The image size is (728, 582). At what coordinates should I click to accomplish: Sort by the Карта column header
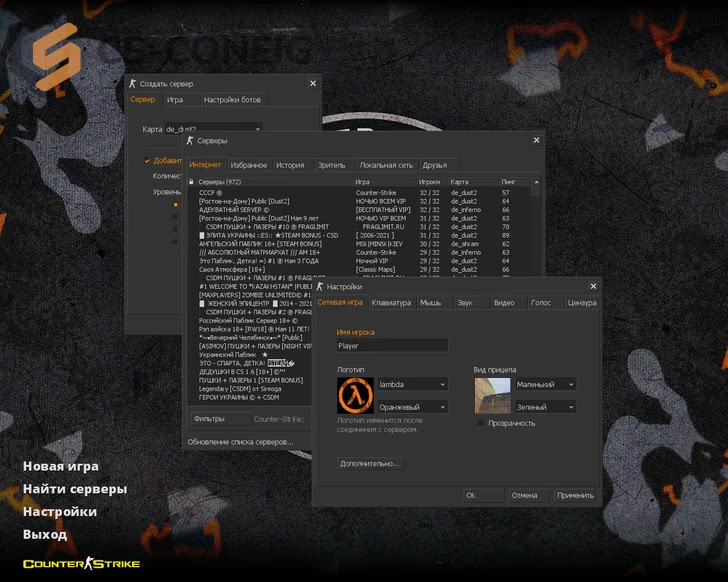(473, 182)
